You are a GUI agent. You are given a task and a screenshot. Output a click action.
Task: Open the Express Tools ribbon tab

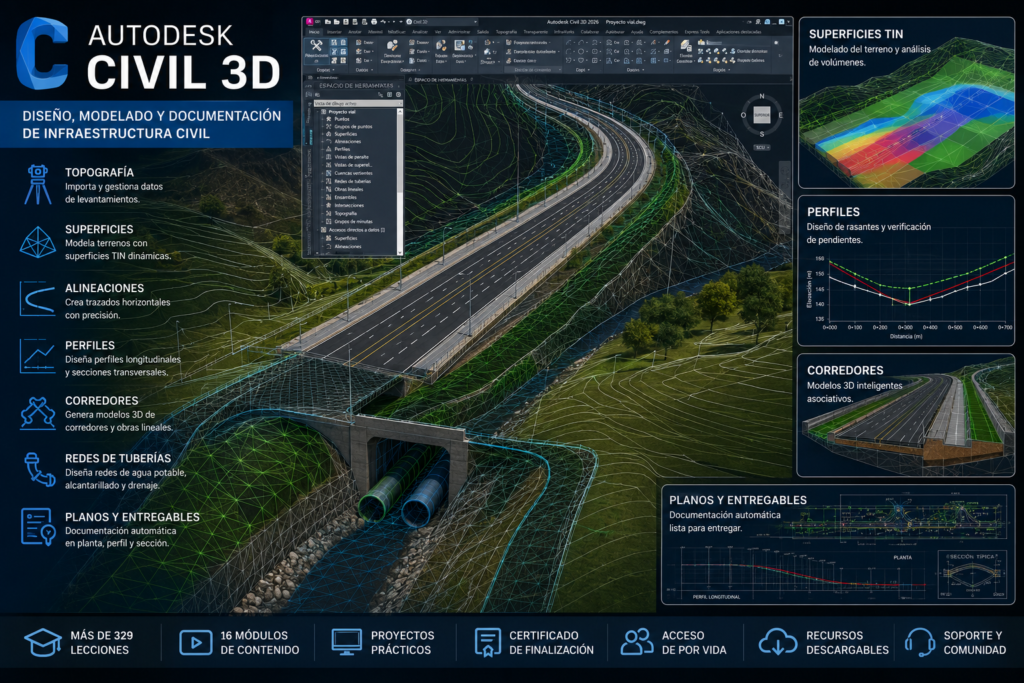[697, 32]
